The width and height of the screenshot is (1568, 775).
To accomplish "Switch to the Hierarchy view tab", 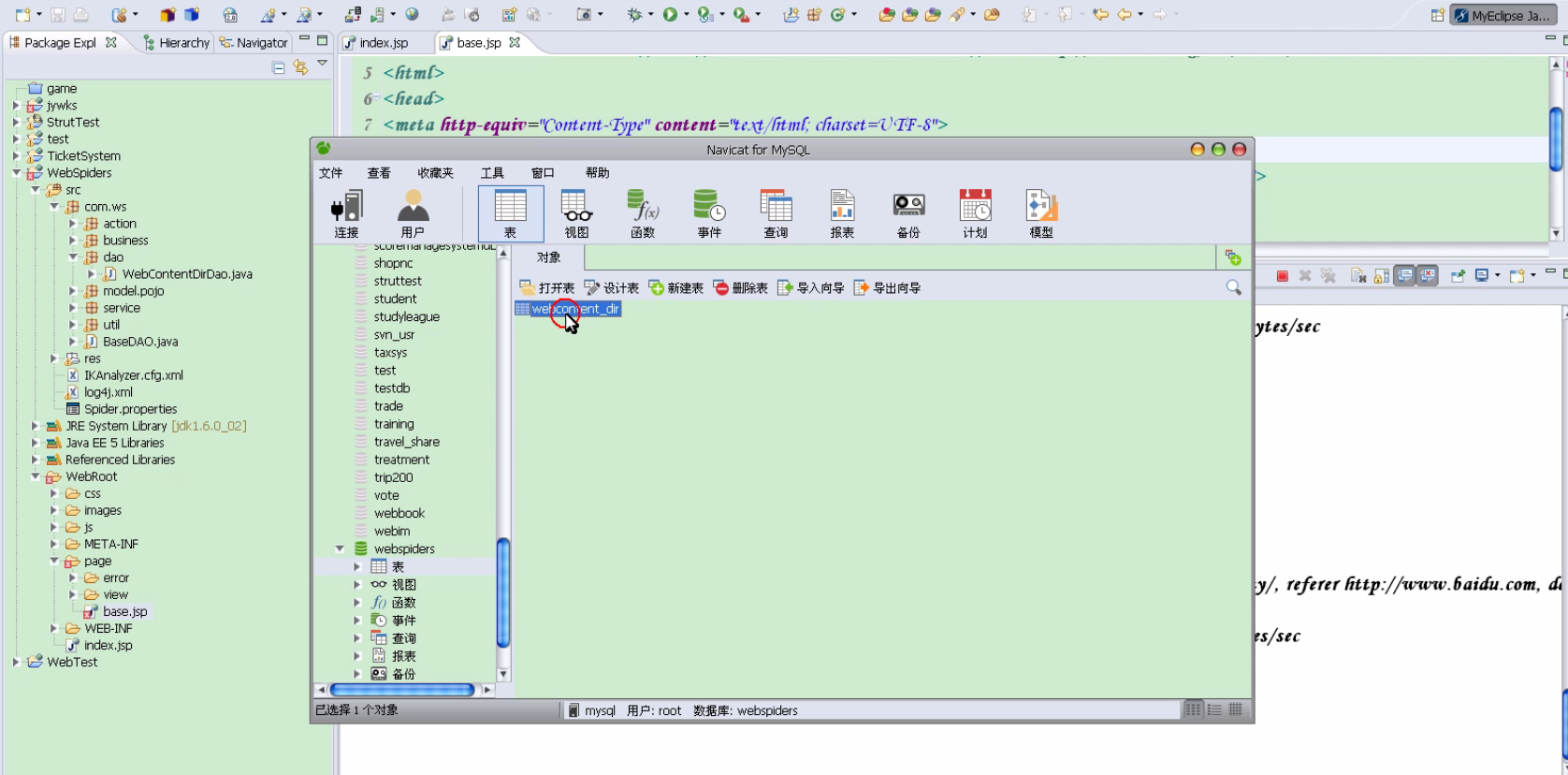I will (176, 43).
